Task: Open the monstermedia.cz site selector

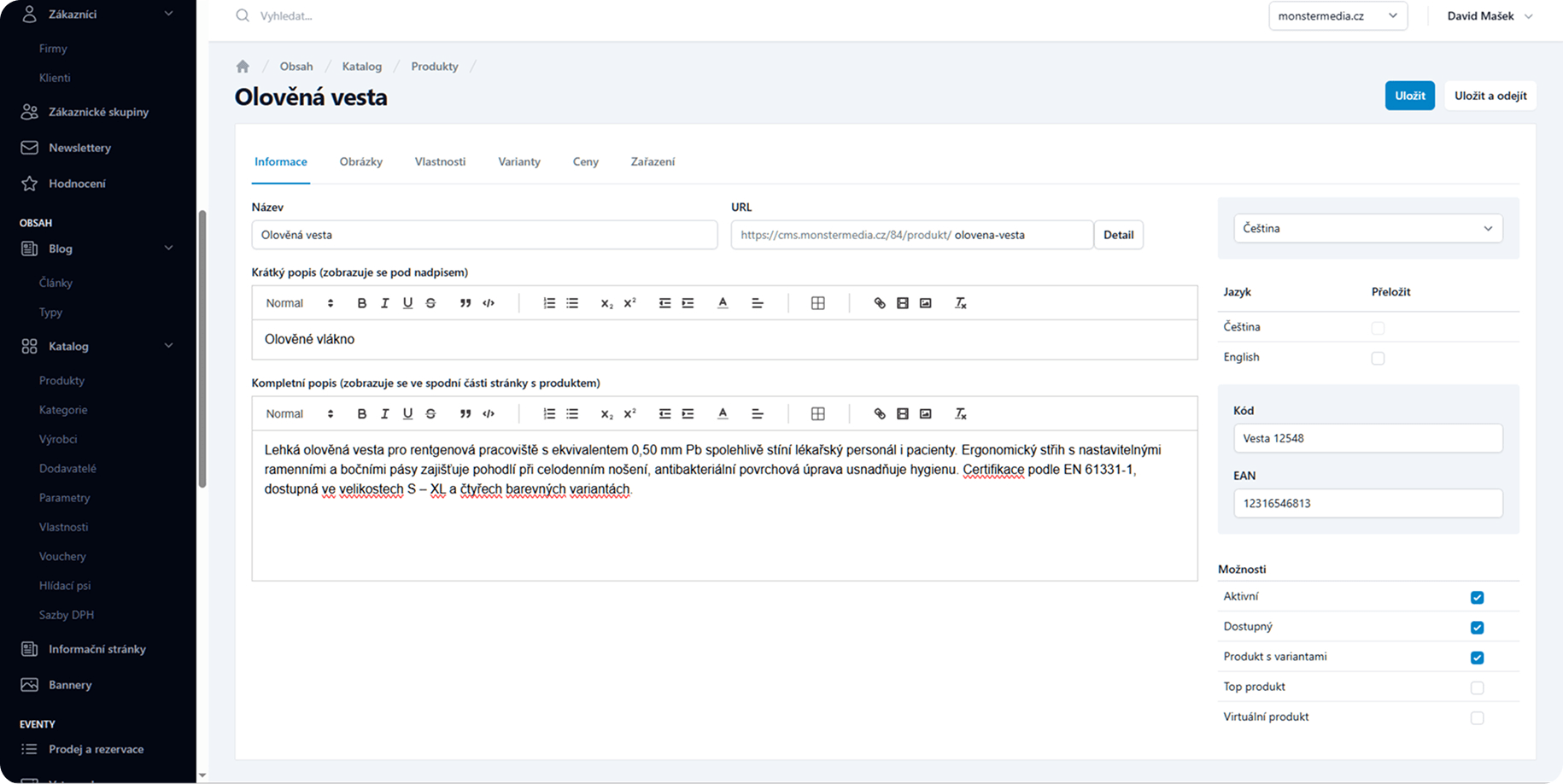Action: 1337,16
